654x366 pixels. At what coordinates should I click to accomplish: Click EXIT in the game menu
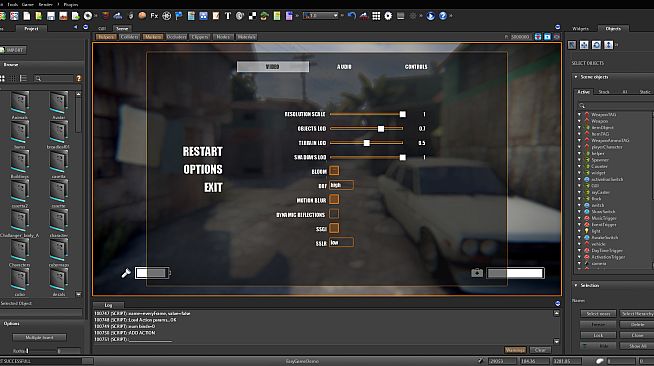[x=213, y=188]
